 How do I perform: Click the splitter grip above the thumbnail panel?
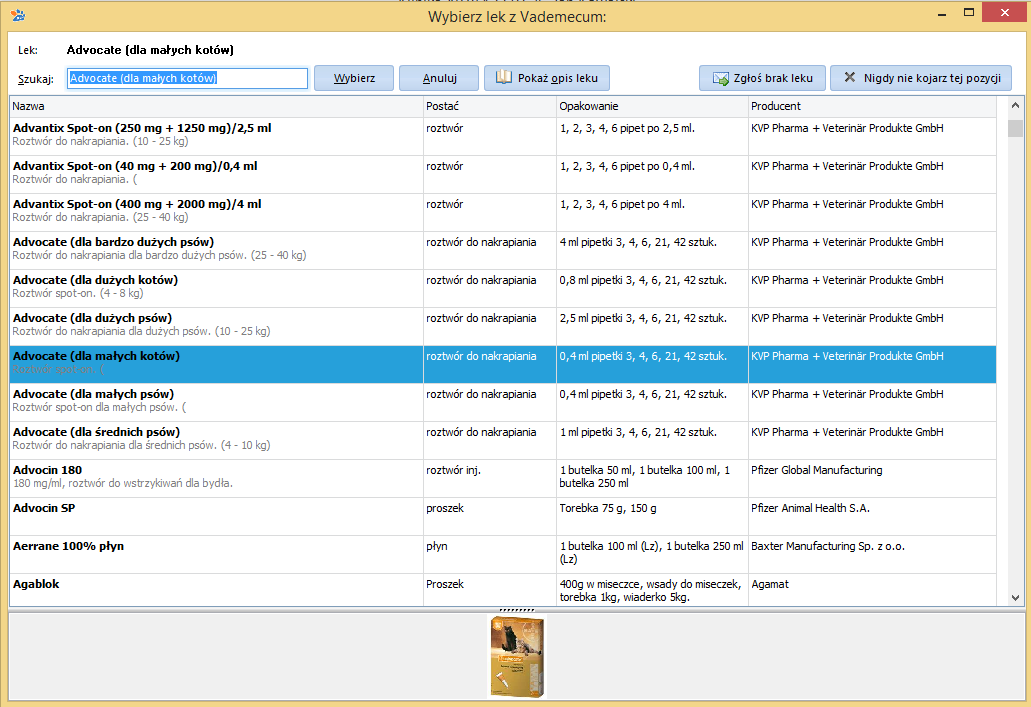click(x=517, y=610)
